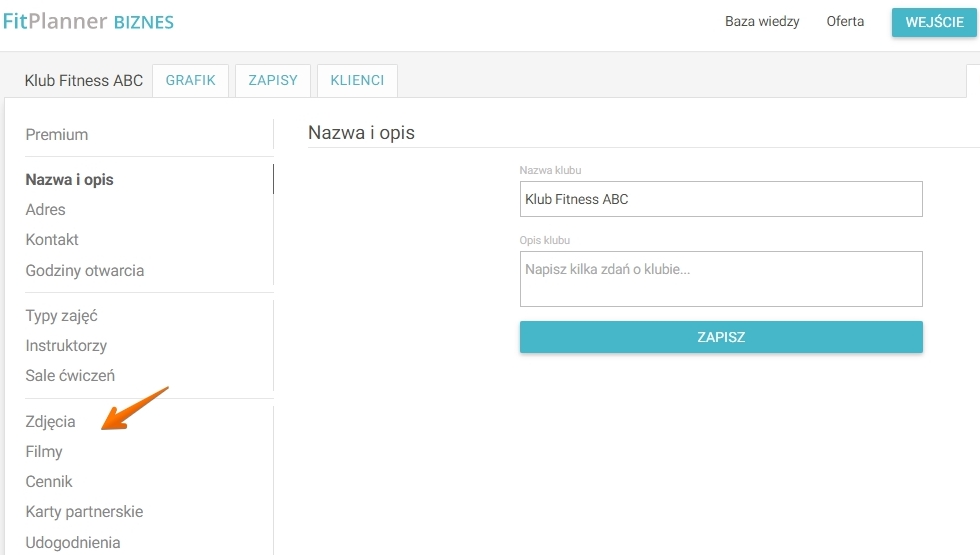This screenshot has height=555, width=980.
Task: Select Filmy in the sidebar menu
Action: [44, 452]
